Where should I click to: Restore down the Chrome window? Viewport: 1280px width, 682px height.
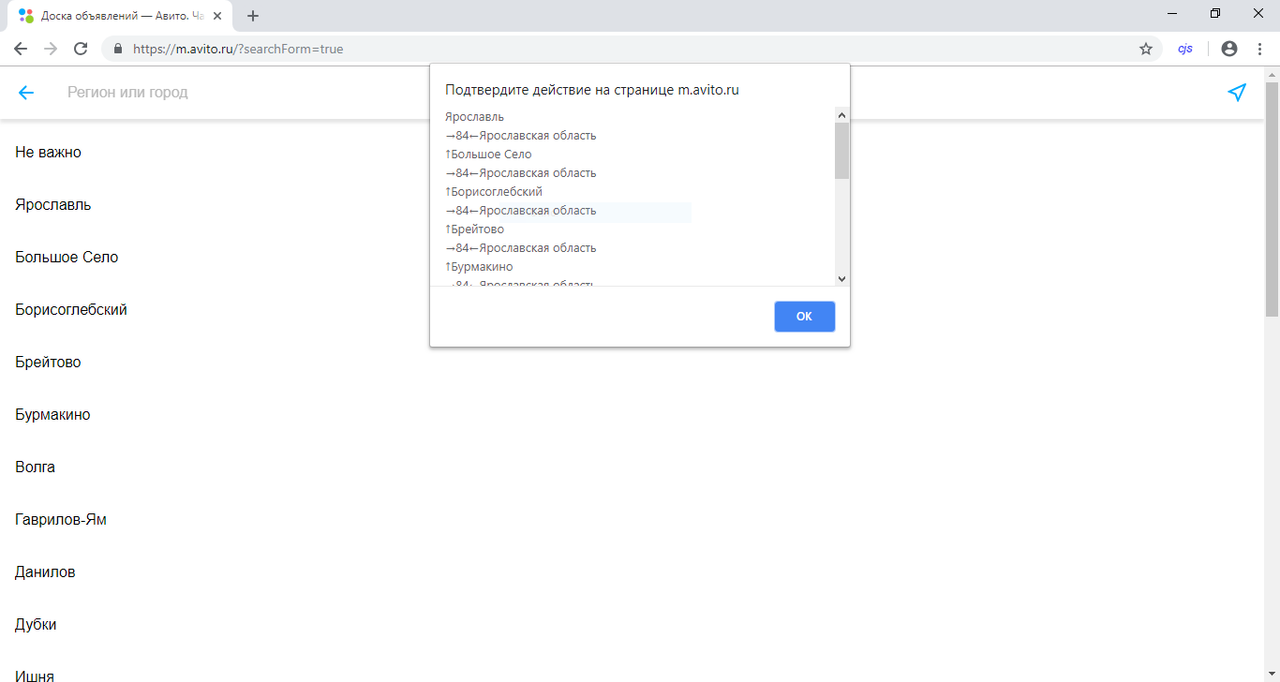pyautogui.click(x=1215, y=13)
